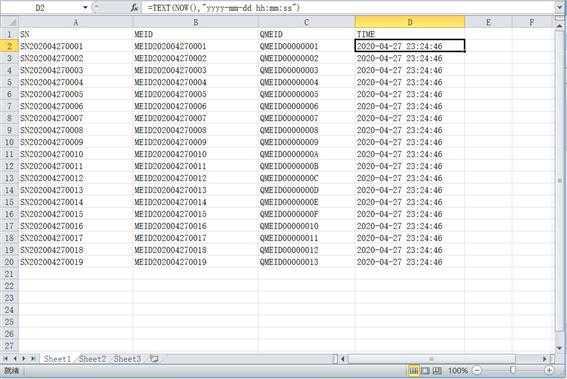Switch to Normal view icon
The width and height of the screenshot is (567, 379).
pyautogui.click(x=413, y=370)
